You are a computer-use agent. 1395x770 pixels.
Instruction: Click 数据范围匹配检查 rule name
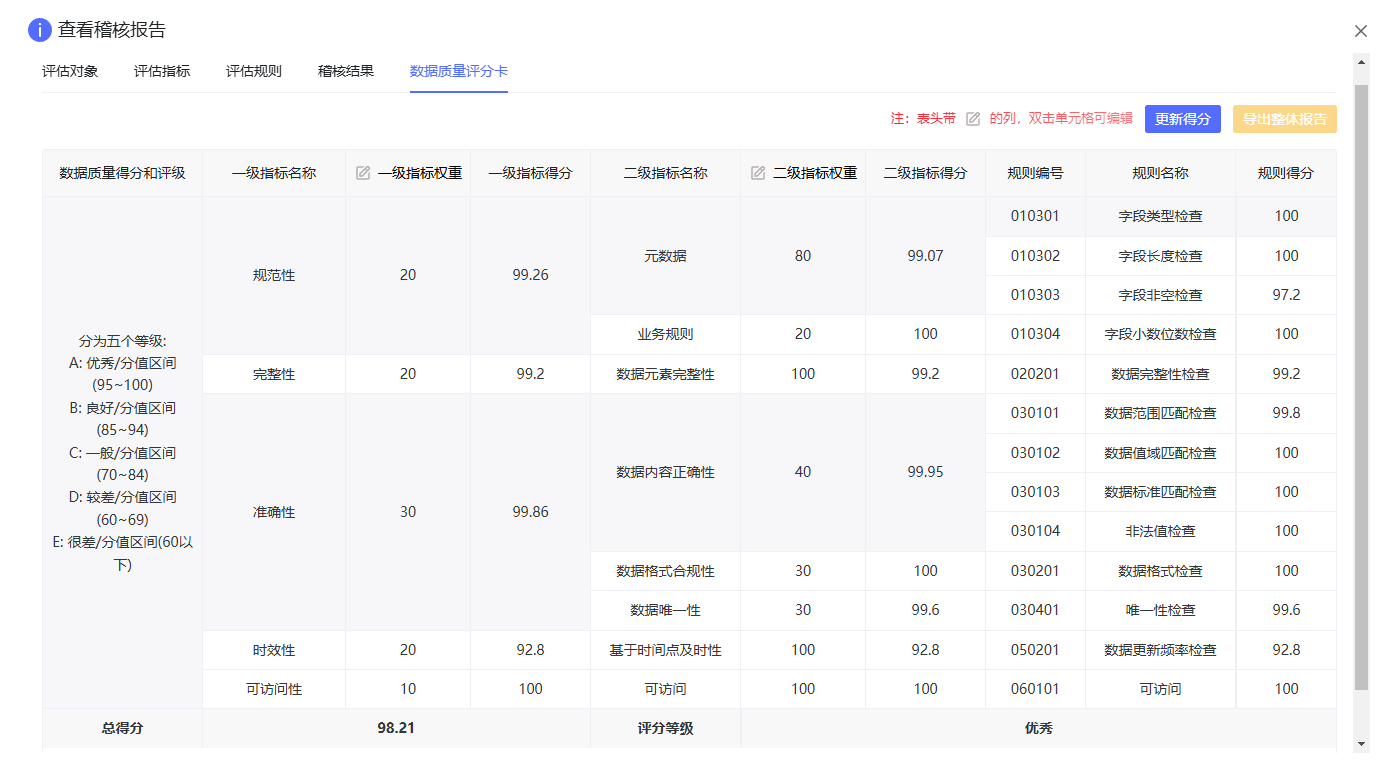pos(1160,413)
